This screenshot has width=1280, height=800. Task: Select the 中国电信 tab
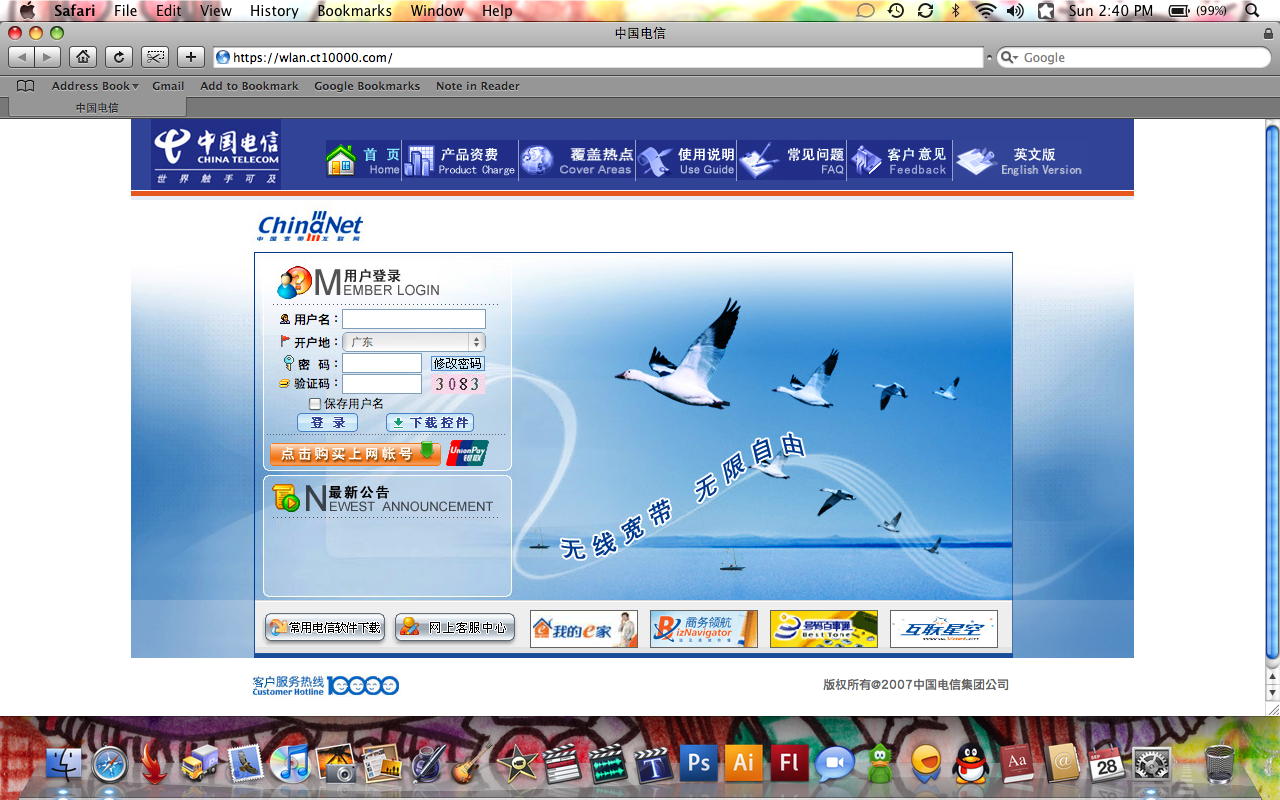coord(97,108)
